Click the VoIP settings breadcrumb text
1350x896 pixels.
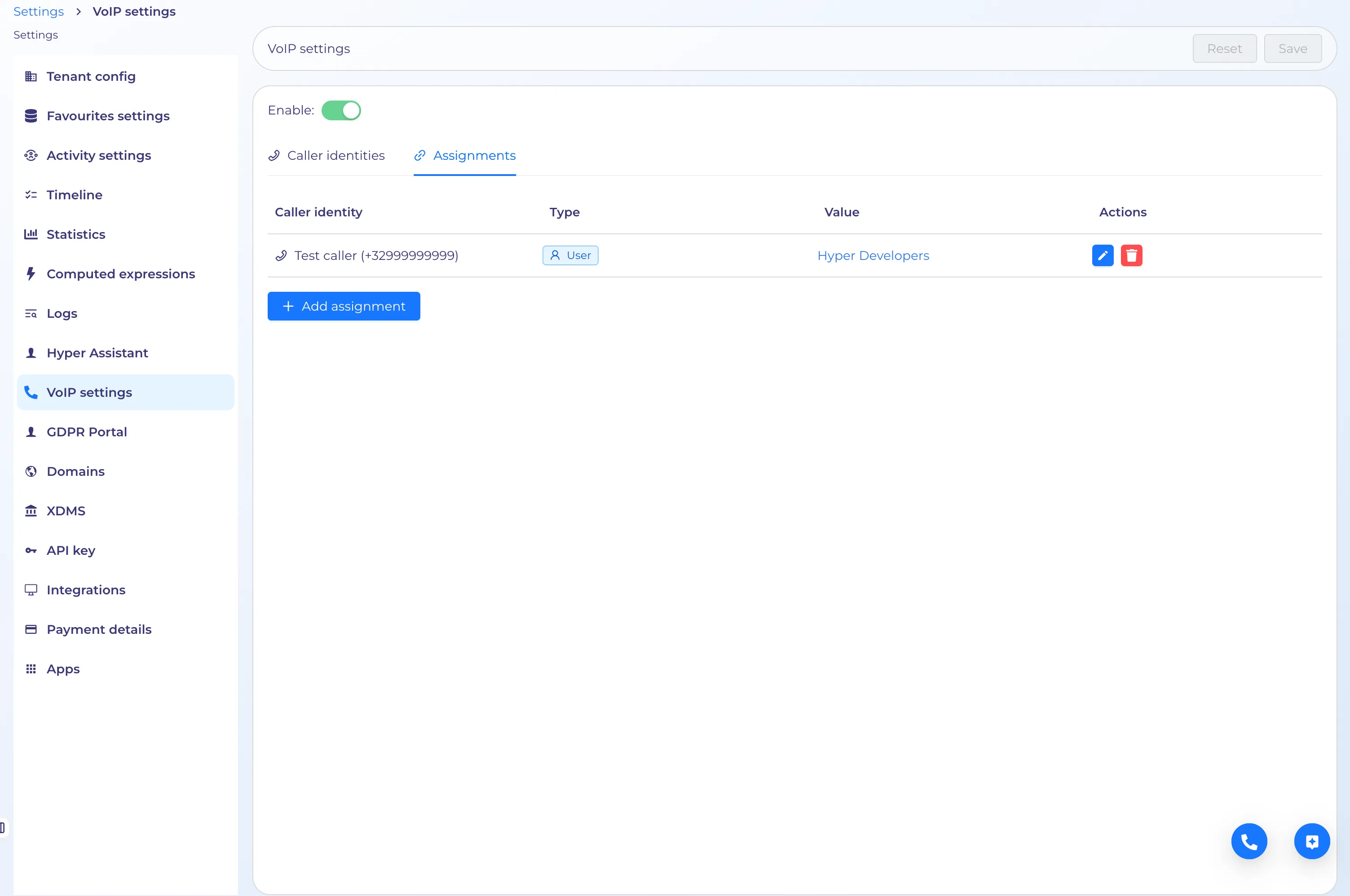[x=134, y=11]
